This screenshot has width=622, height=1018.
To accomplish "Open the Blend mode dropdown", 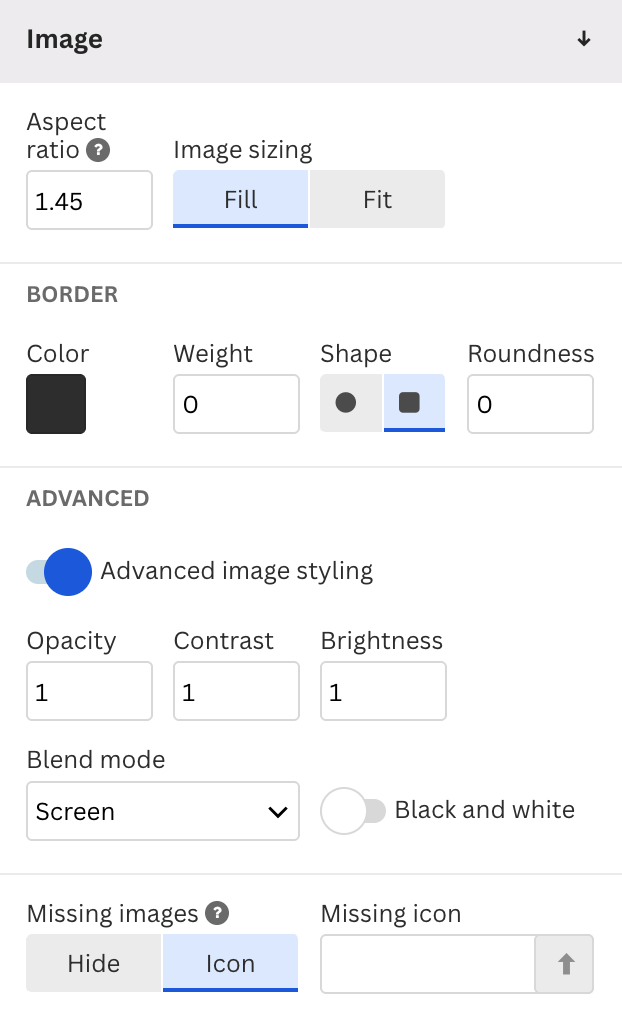I will 163,811.
